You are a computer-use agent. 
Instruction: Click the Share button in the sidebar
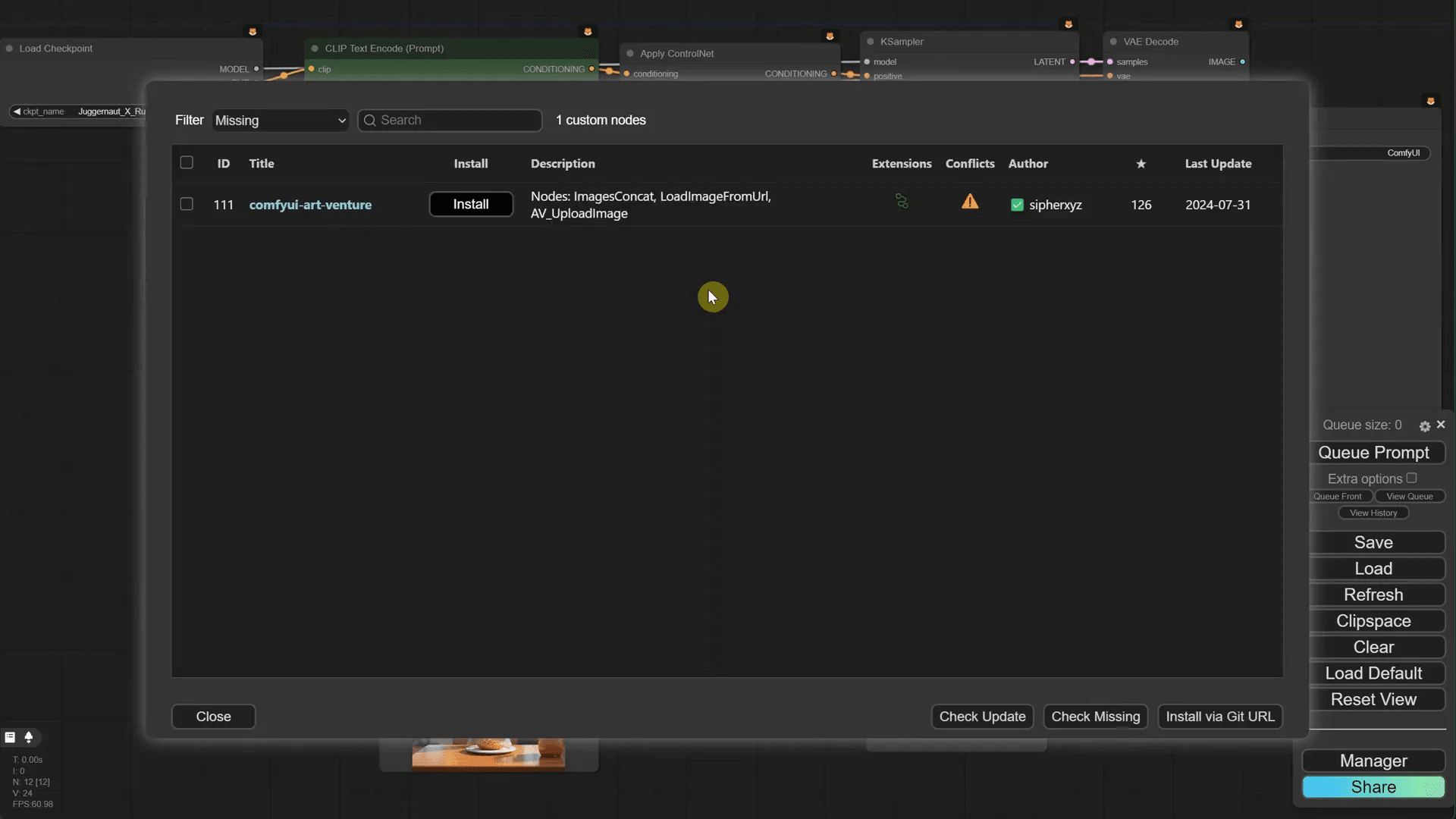pos(1373,787)
